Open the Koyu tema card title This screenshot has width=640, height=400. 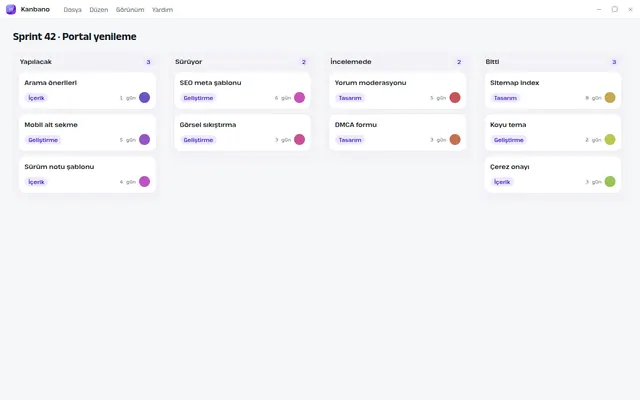[x=508, y=124]
